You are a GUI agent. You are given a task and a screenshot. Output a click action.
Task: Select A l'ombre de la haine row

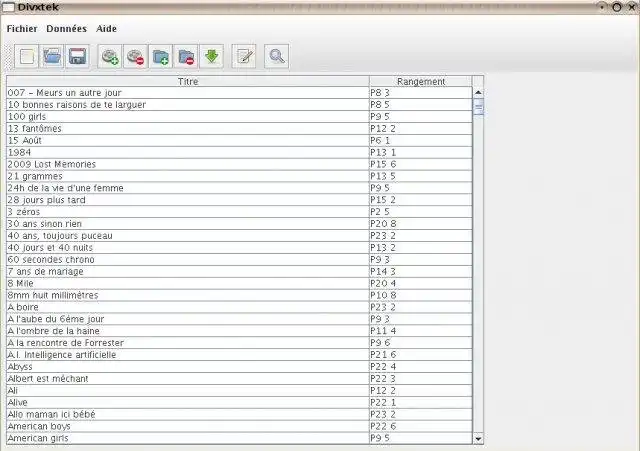(x=239, y=331)
